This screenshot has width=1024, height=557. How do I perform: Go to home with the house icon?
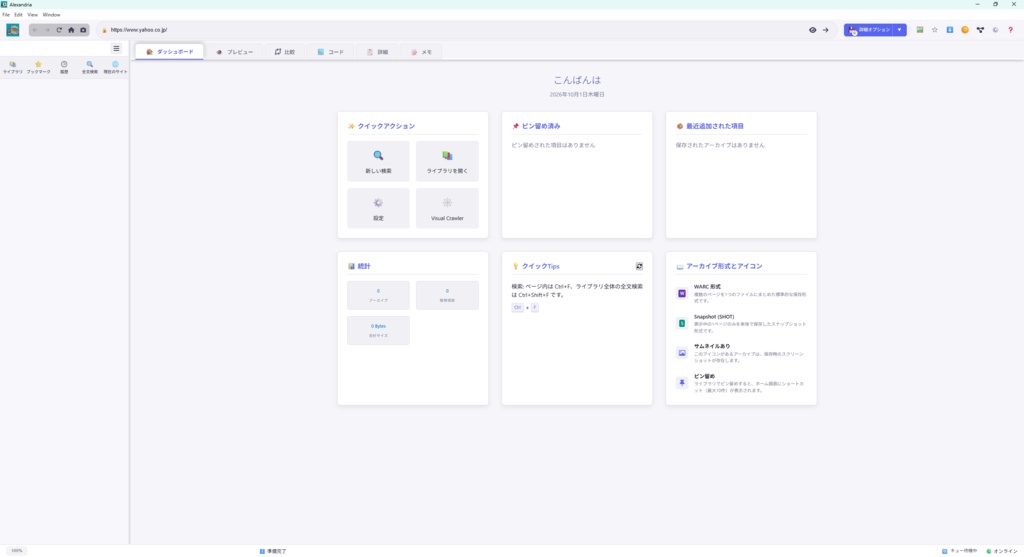pyautogui.click(x=71, y=30)
